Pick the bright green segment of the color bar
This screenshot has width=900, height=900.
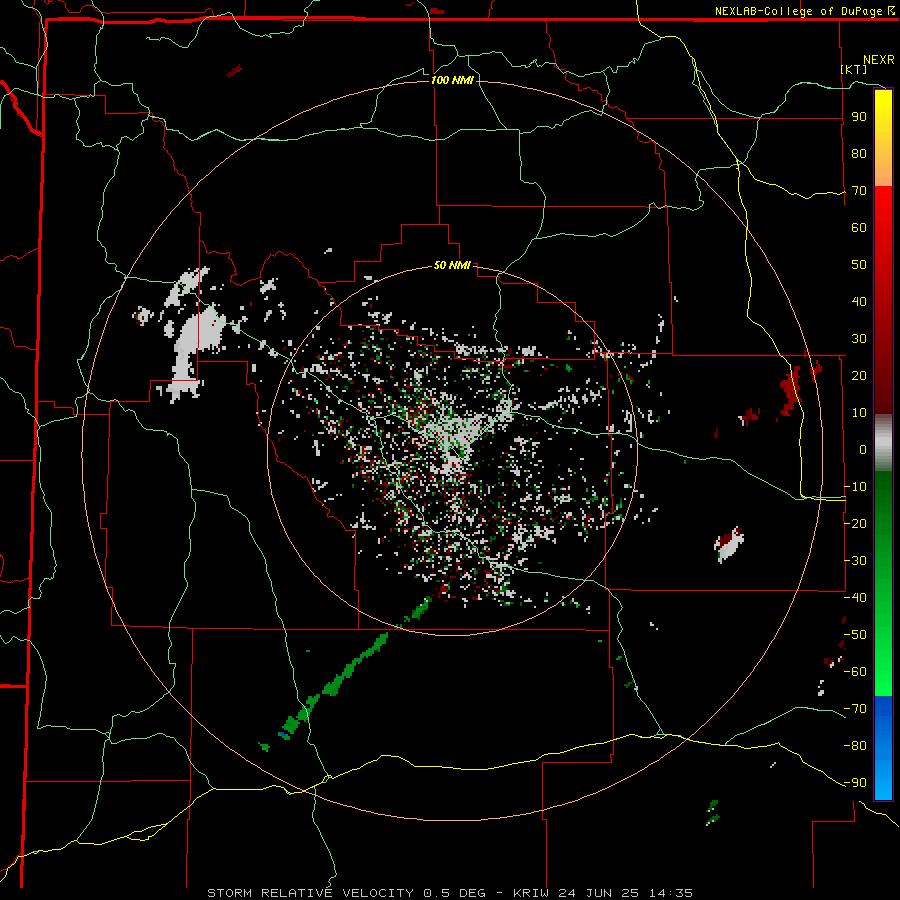(883, 660)
